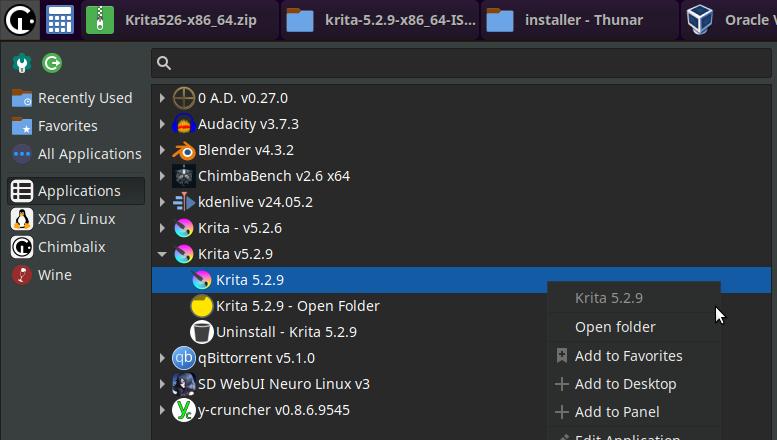Launch the calculator icon in the panel
This screenshot has width=777, height=440.
point(59,20)
